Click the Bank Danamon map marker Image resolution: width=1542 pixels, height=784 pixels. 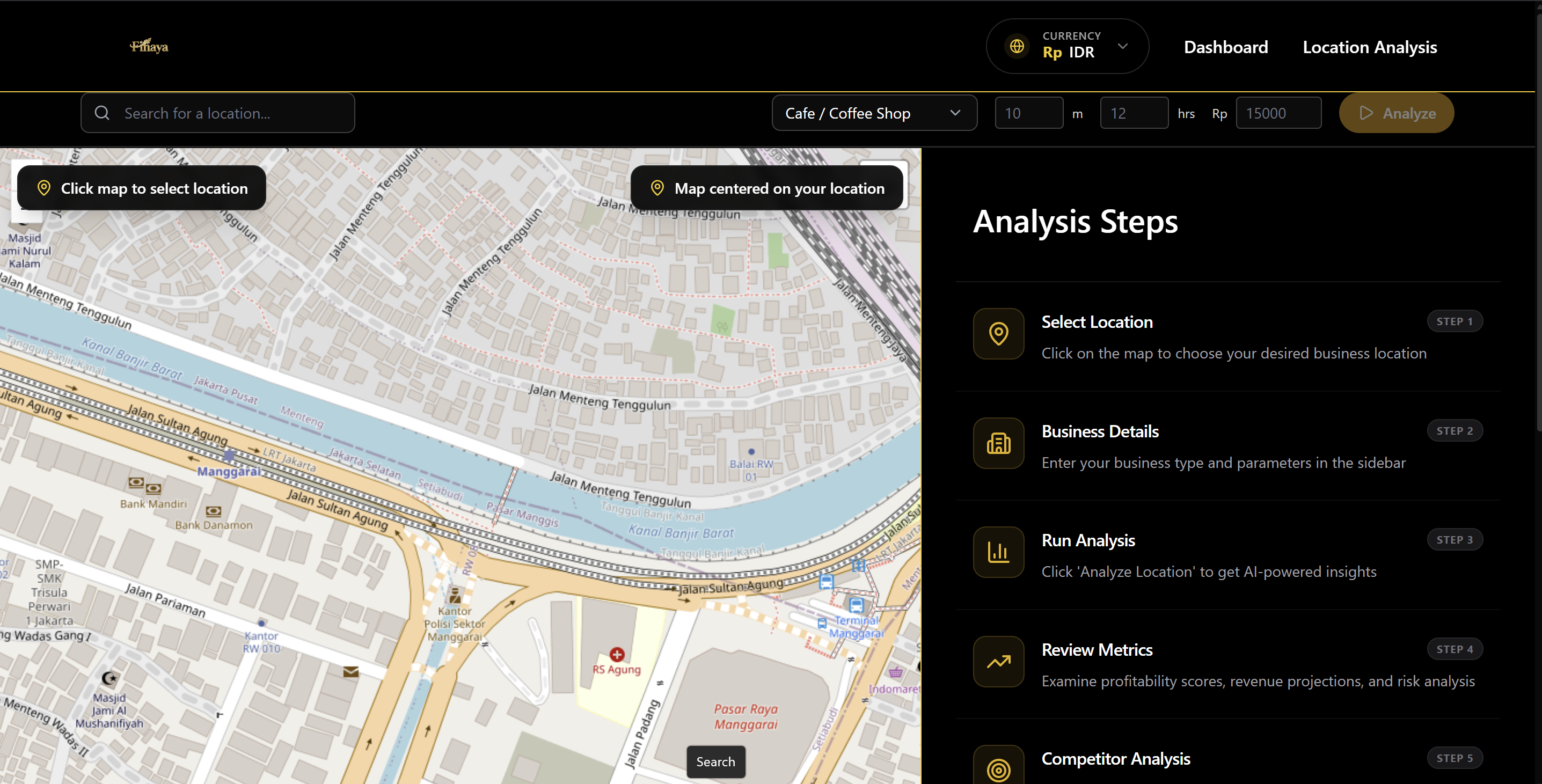tap(213, 512)
